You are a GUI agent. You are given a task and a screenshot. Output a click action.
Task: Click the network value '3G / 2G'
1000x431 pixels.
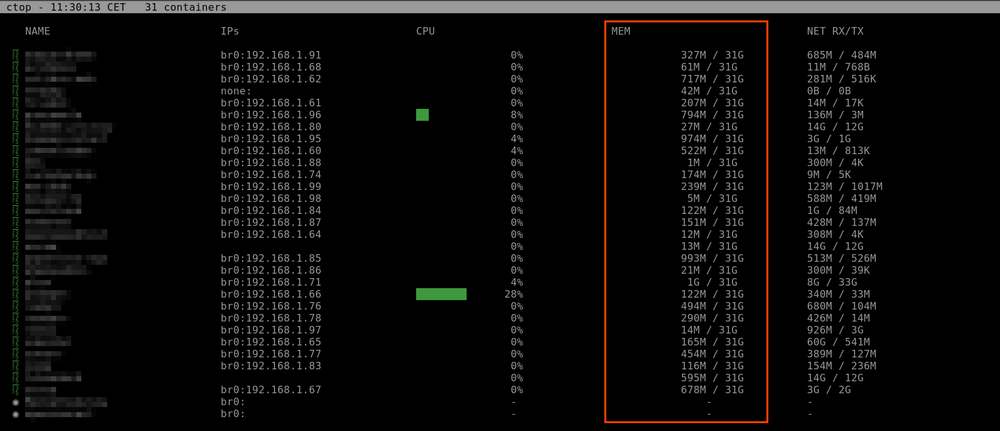coord(829,390)
